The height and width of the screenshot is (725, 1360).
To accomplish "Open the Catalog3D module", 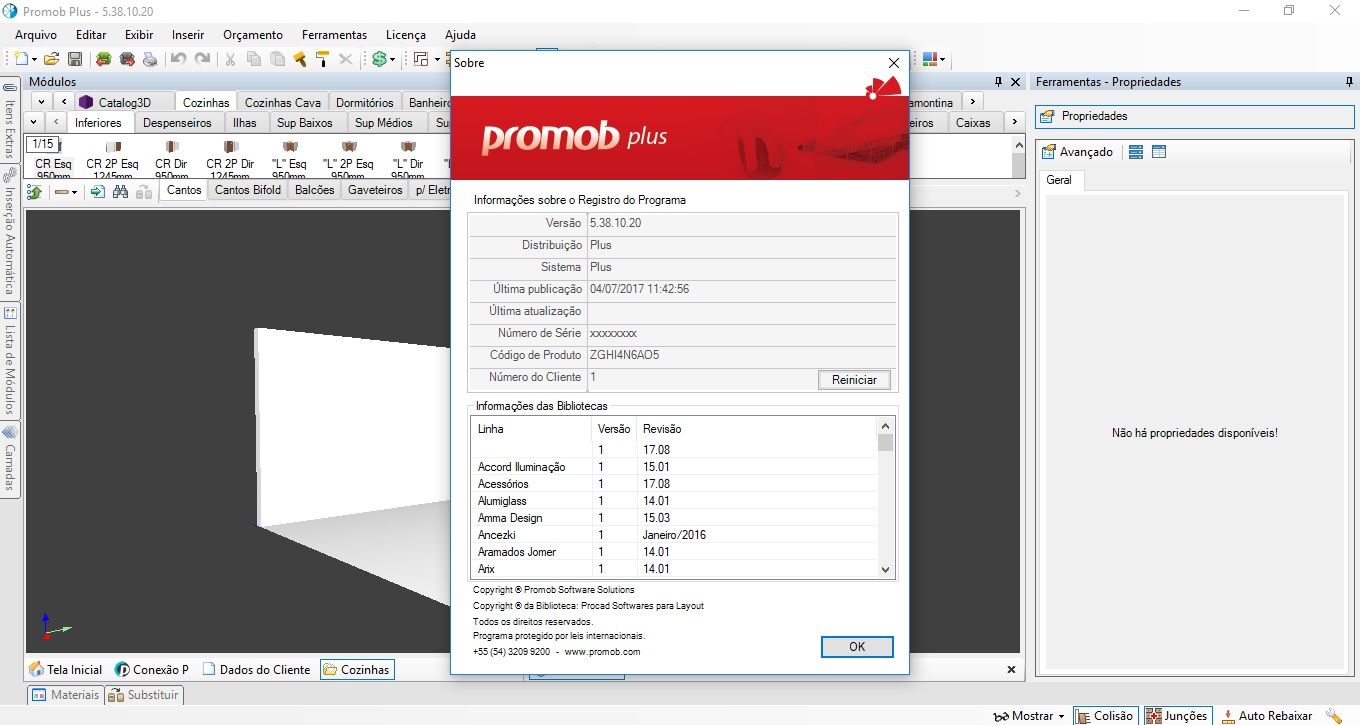I will (x=123, y=101).
